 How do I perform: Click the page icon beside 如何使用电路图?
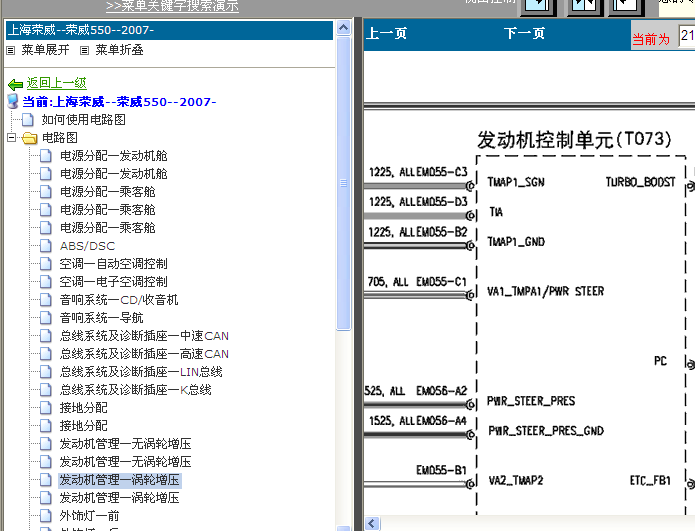(28, 119)
